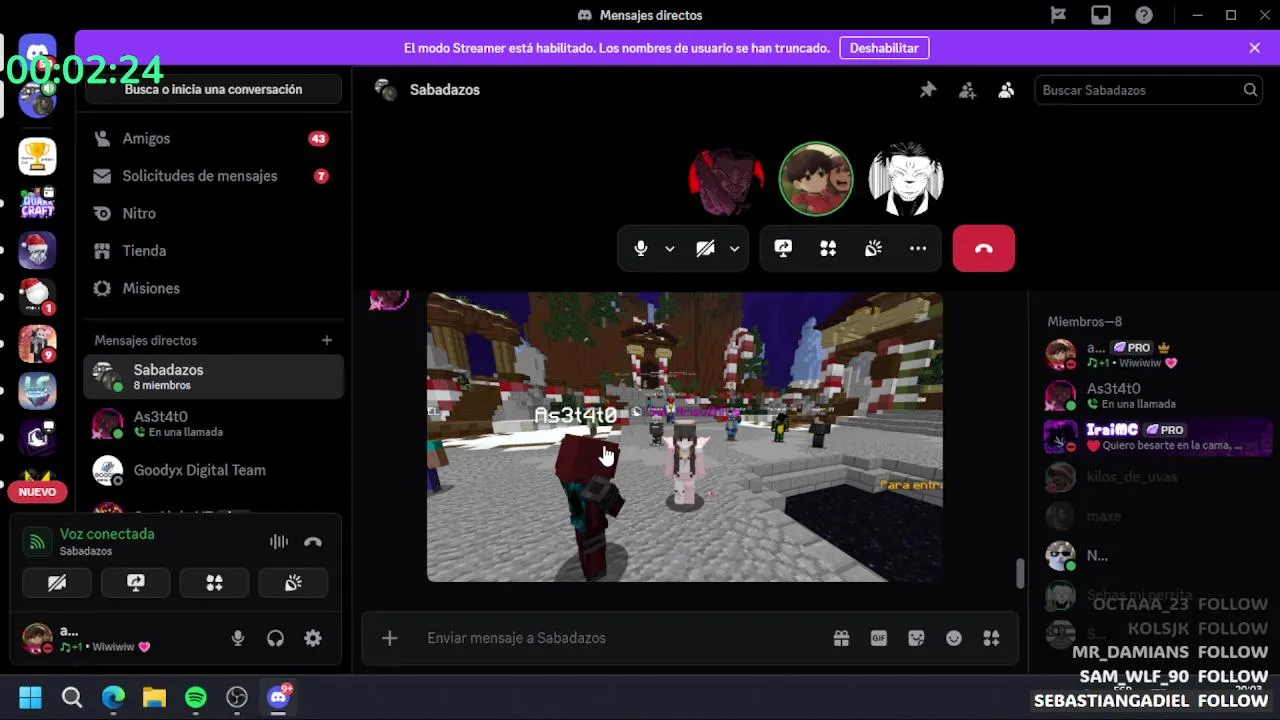Image resolution: width=1280 pixels, height=720 pixels.
Task: Share screen from voice panel
Action: (x=136, y=583)
